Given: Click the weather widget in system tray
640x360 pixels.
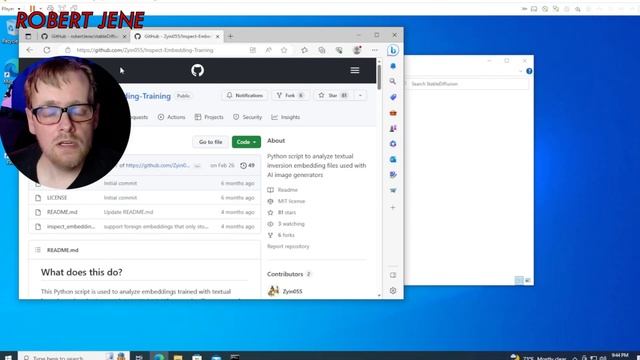Looking at the screenshot, I should point(539,357).
